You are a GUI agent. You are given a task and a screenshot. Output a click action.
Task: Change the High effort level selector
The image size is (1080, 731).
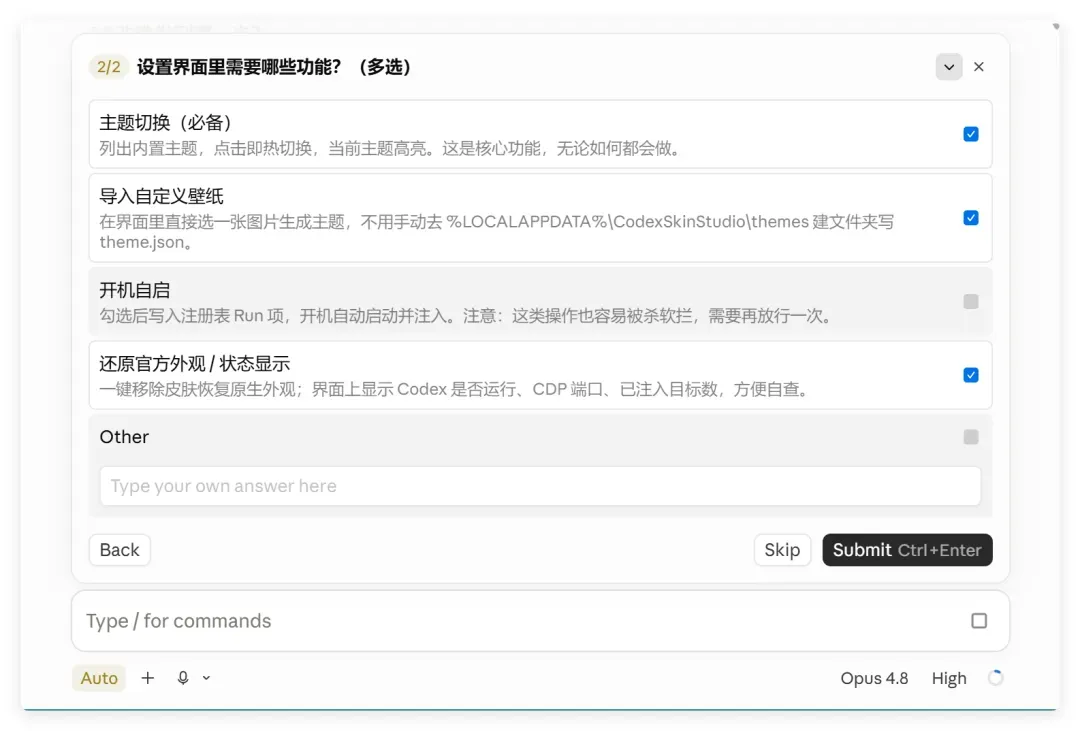click(948, 678)
